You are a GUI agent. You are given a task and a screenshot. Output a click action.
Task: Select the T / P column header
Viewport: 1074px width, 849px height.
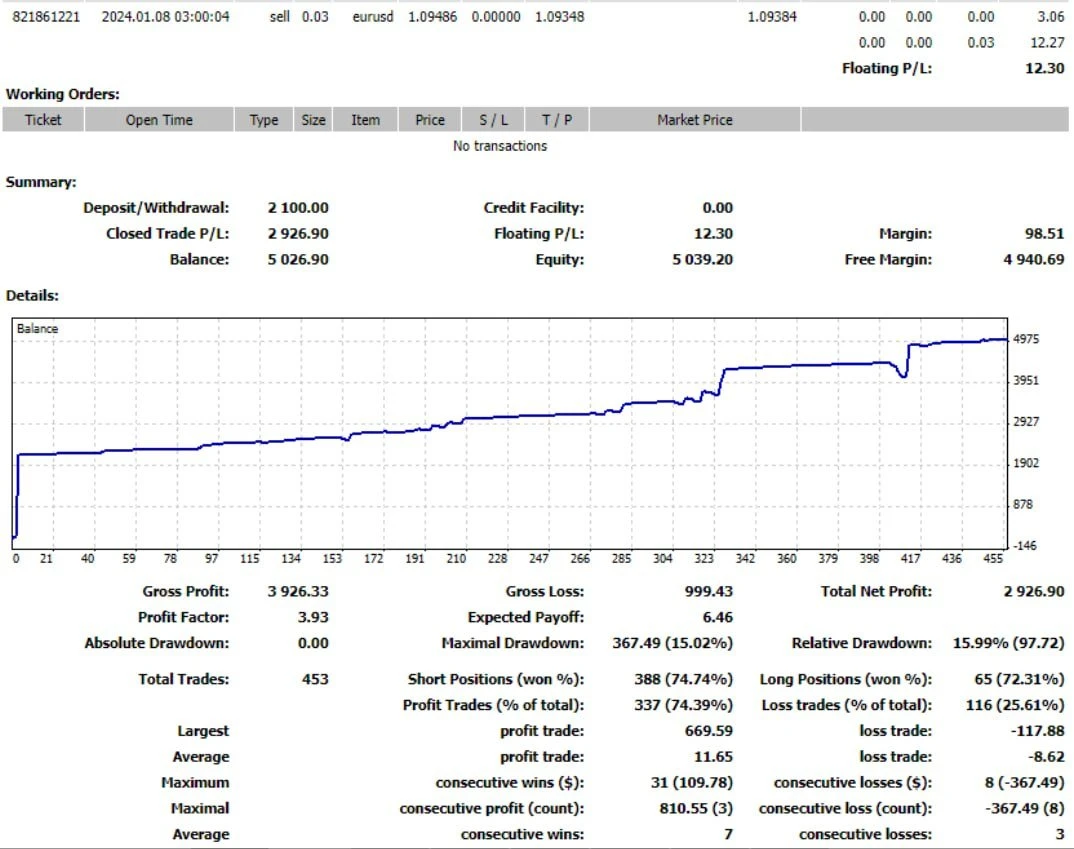[557, 120]
